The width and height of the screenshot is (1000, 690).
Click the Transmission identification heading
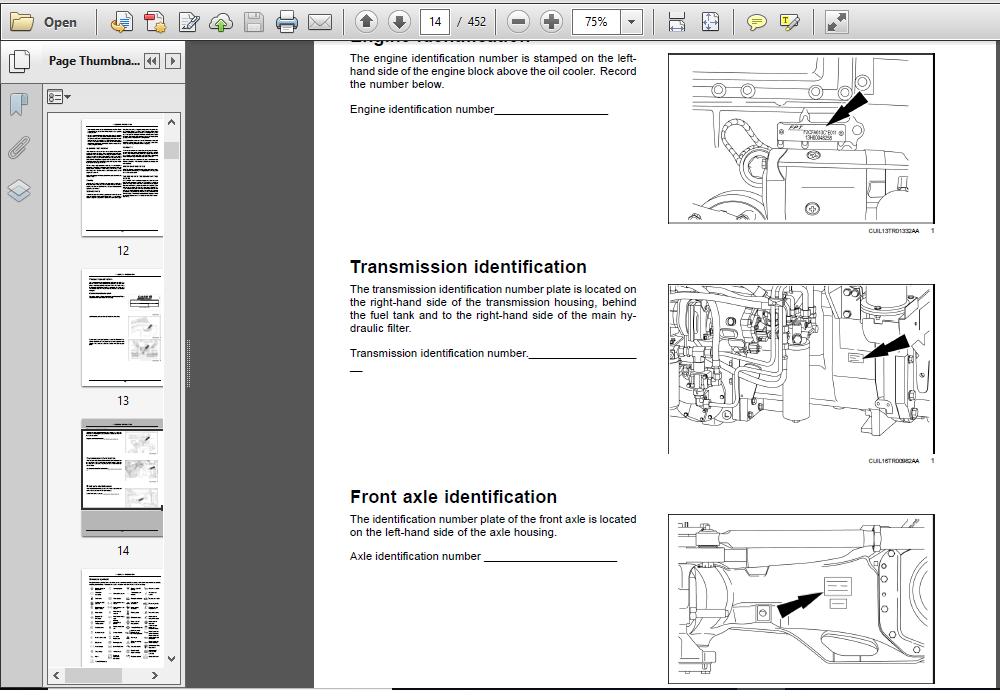point(468,267)
